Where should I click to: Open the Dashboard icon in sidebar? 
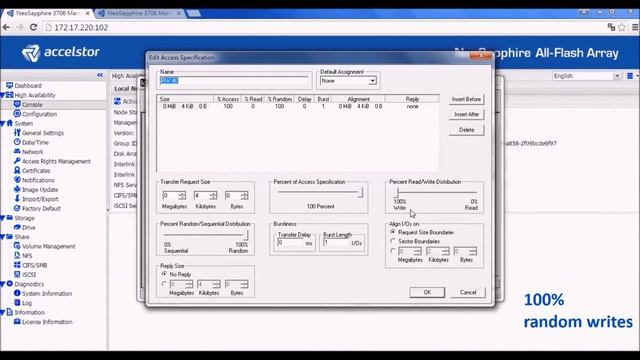click(x=9, y=85)
